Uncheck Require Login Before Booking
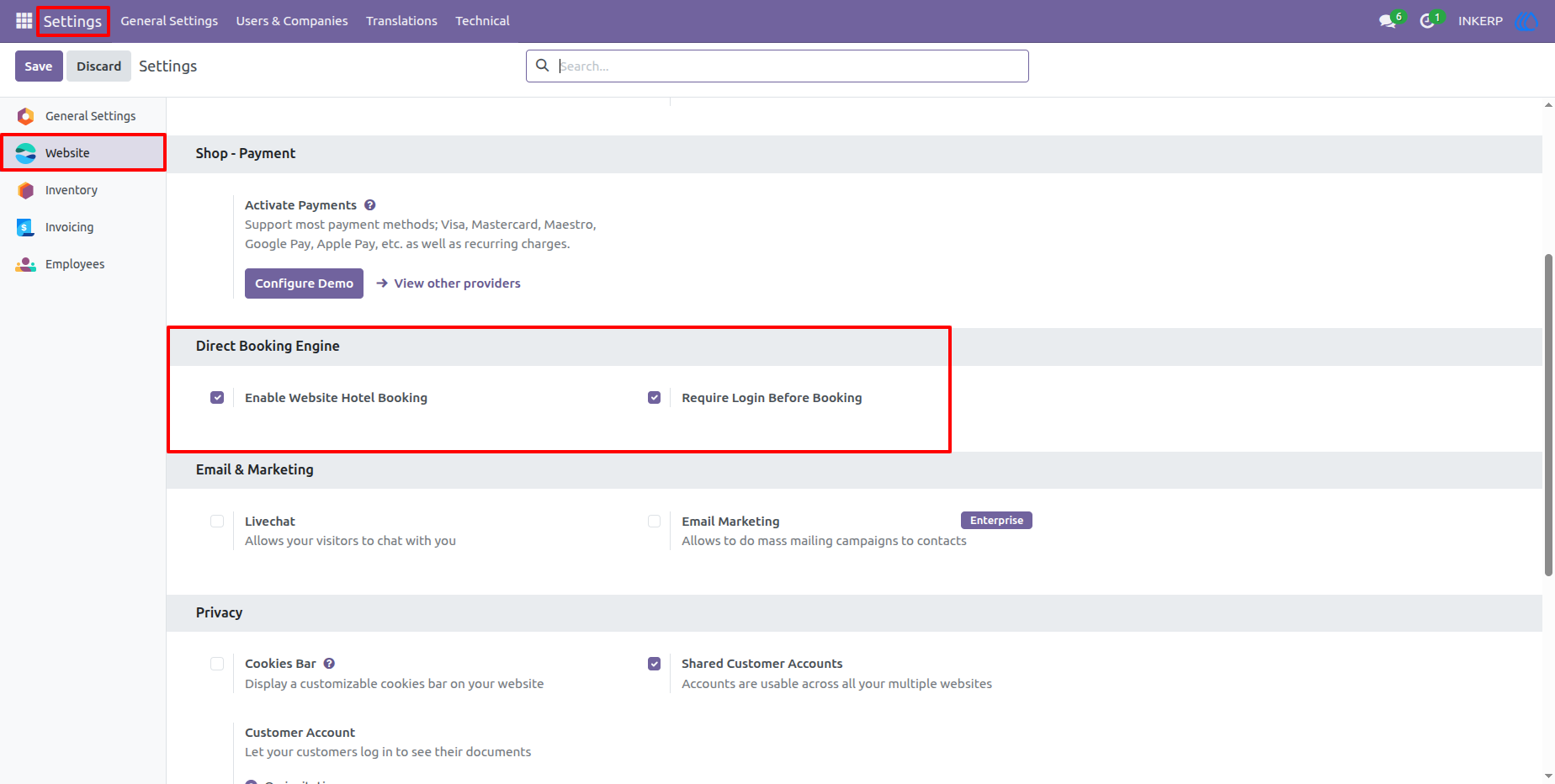1555x784 pixels. 654,398
